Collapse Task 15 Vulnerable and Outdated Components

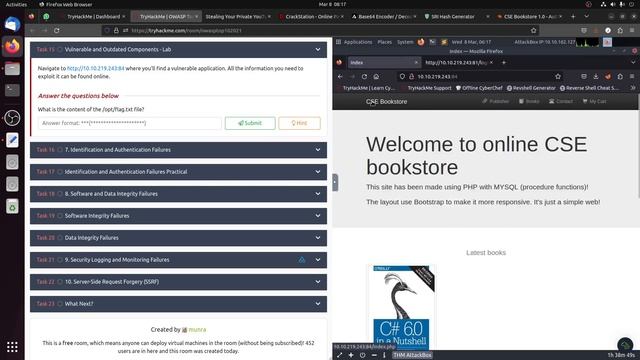pyautogui.click(x=178, y=49)
